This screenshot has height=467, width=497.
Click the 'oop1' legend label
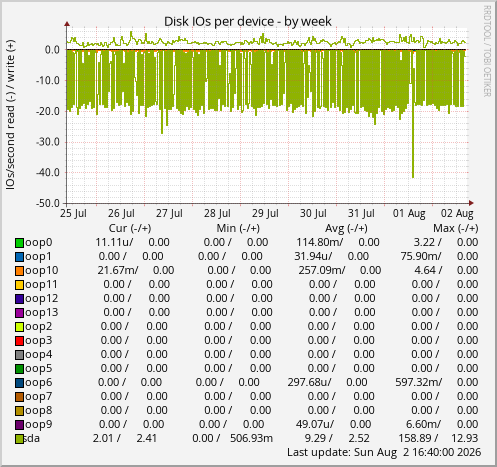38,257
